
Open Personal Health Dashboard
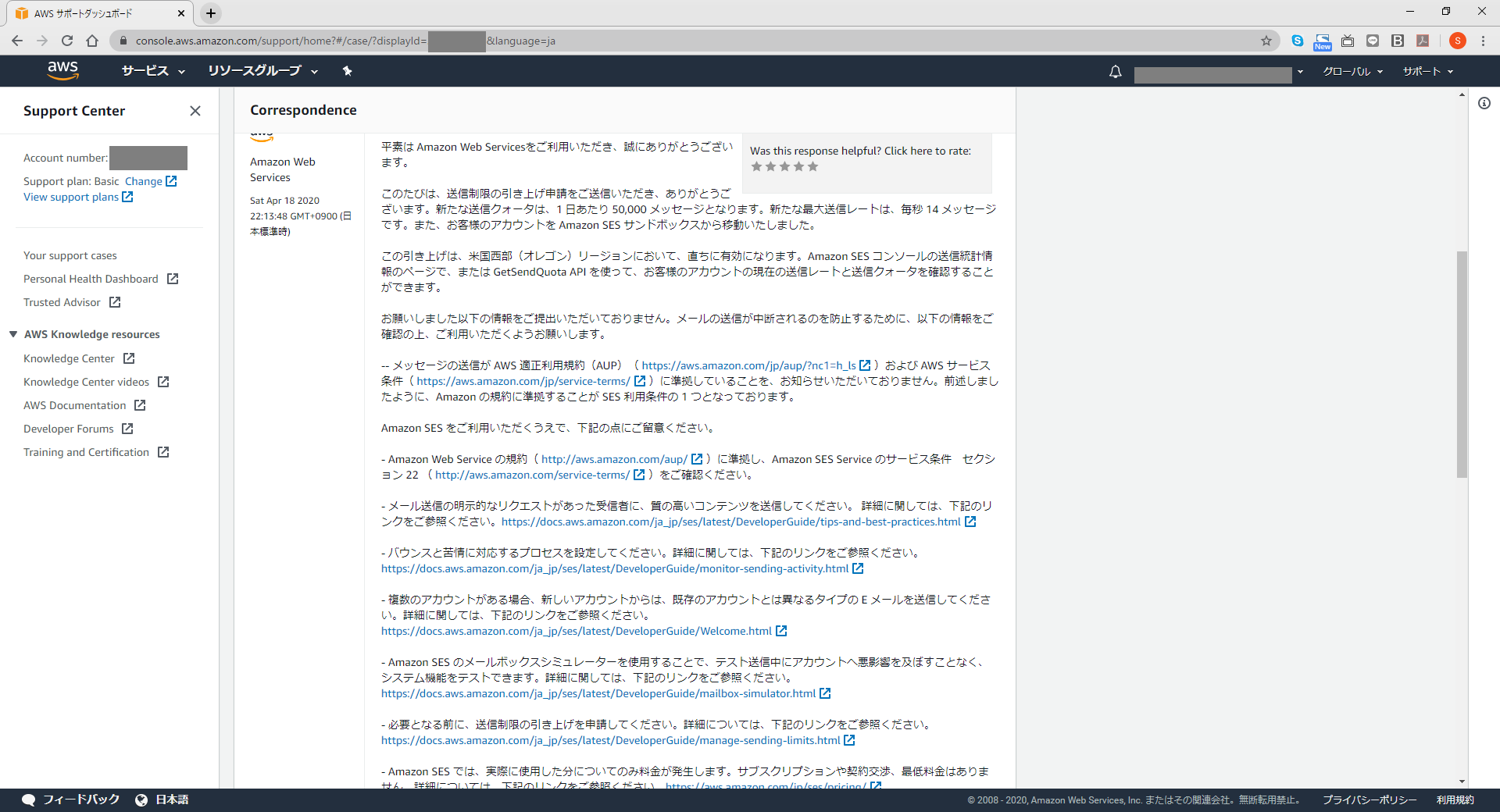point(91,279)
